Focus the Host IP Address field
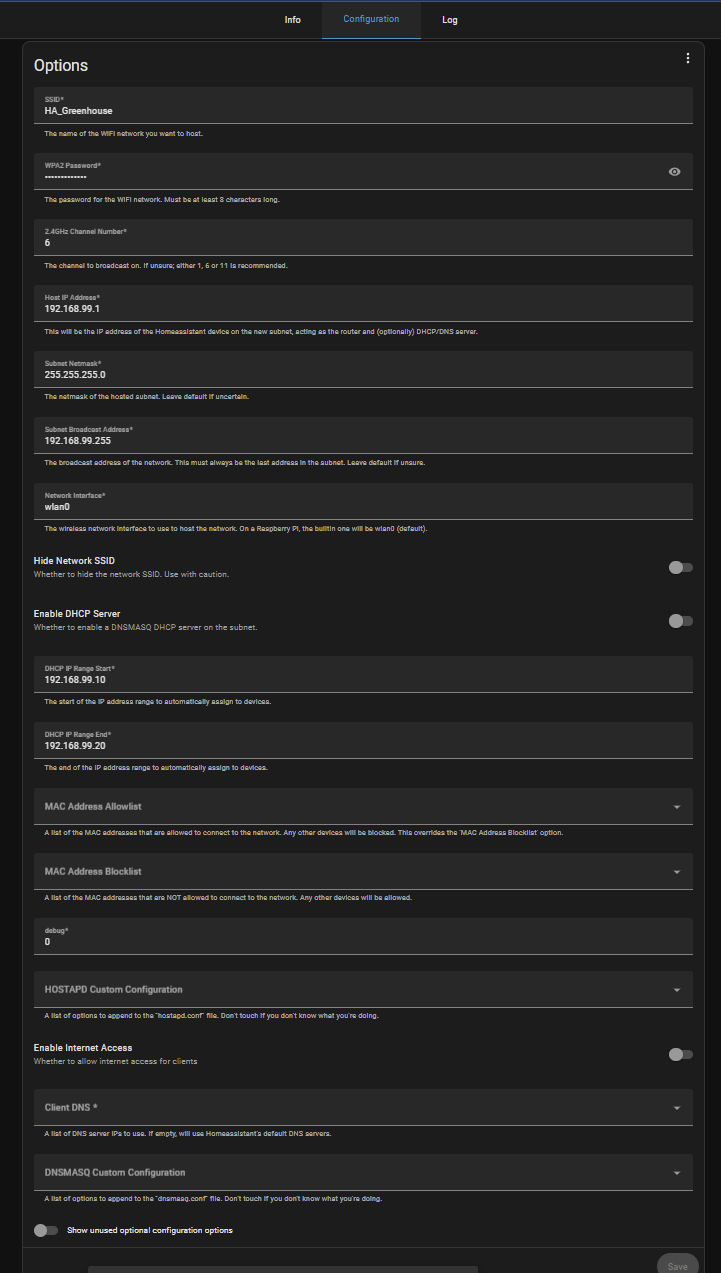Screen dimensions: 721x1273 coord(362,309)
